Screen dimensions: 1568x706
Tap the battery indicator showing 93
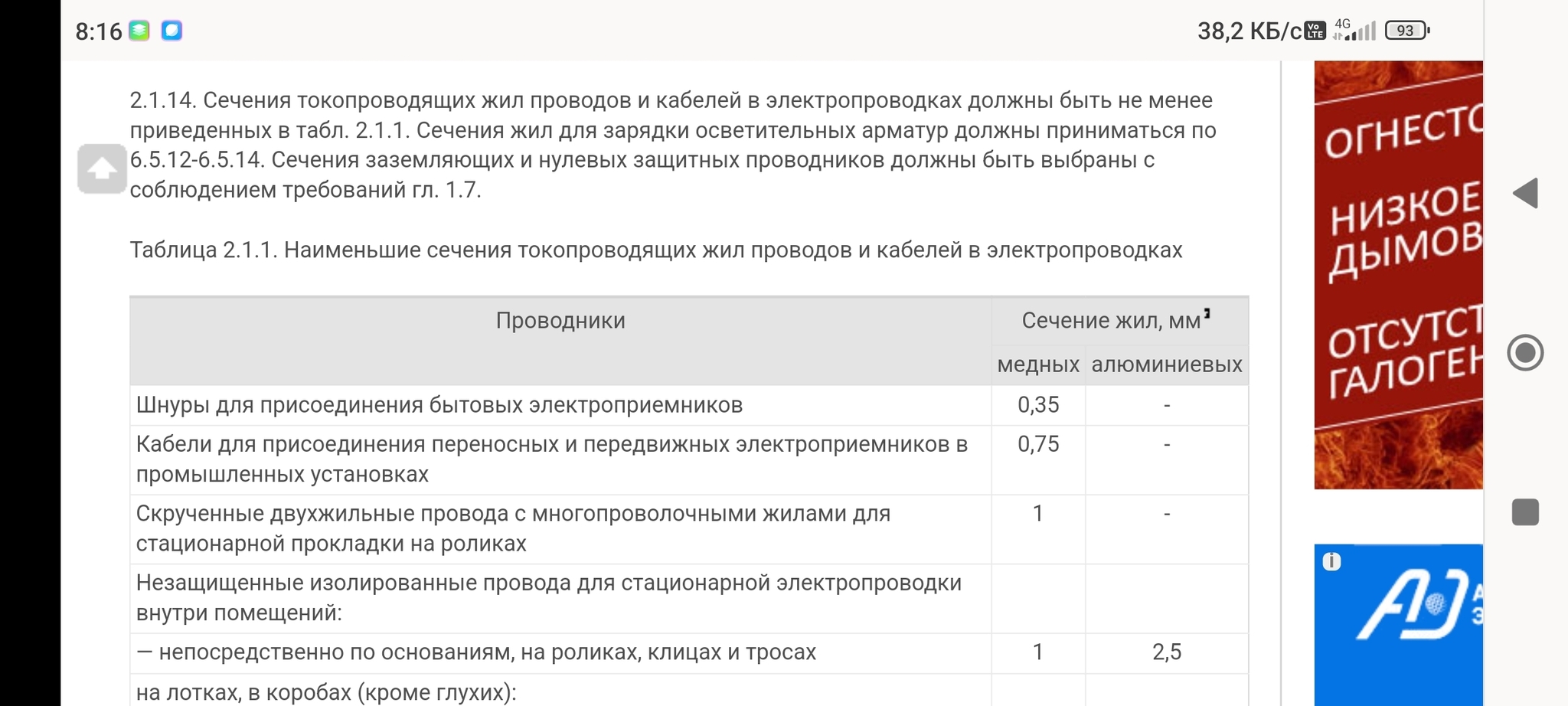[x=1406, y=31]
